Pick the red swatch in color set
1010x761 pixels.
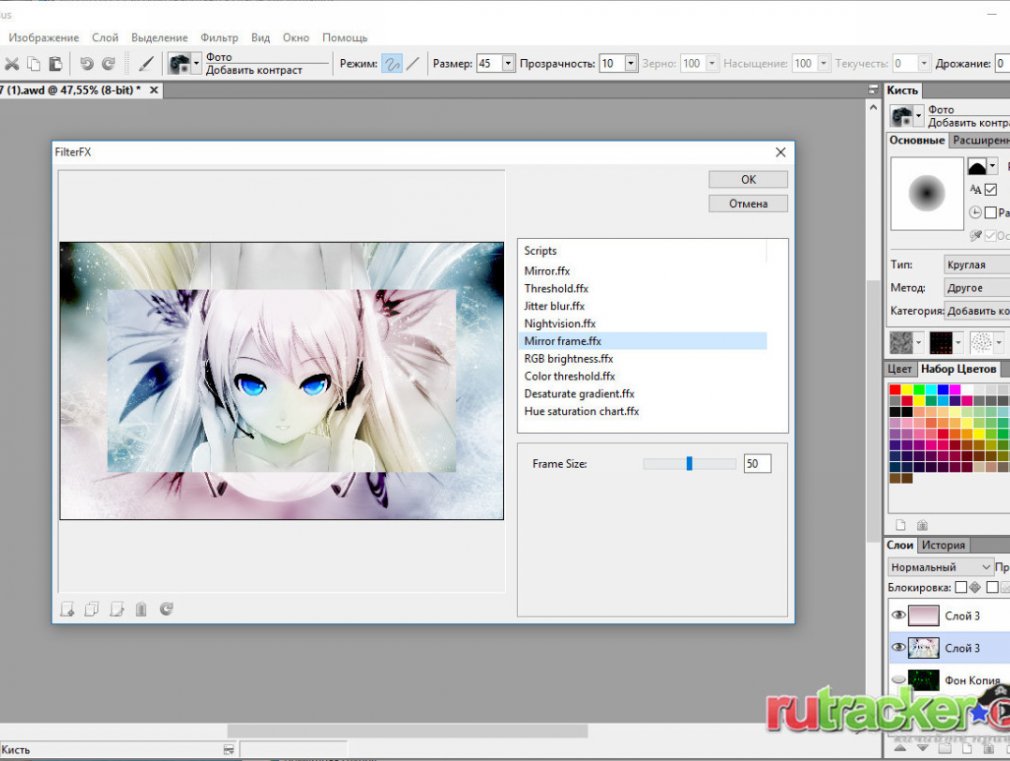click(895, 389)
